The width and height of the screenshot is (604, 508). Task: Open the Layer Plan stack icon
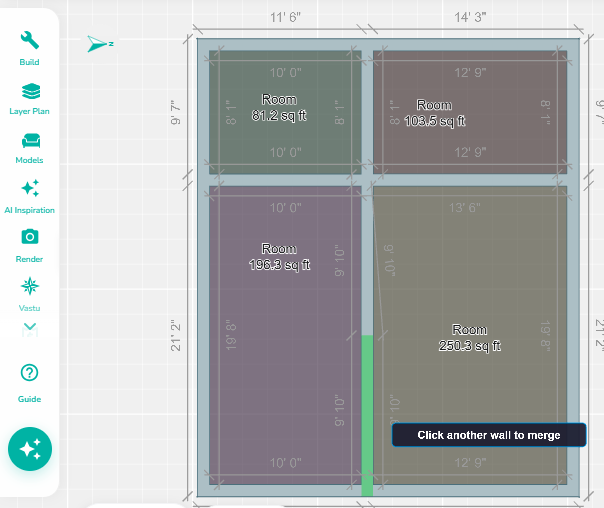click(31, 91)
